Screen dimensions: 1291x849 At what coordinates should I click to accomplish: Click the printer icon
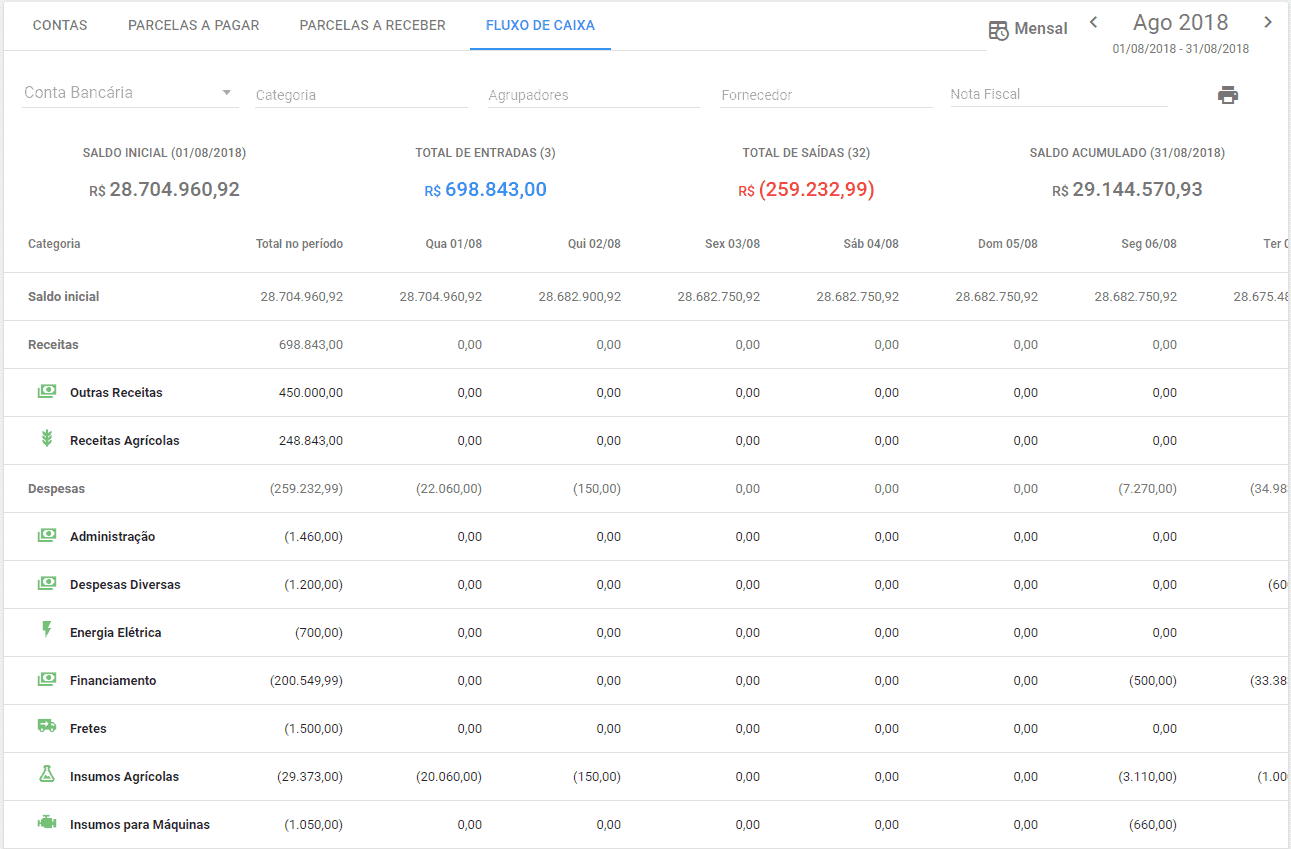click(x=1227, y=95)
